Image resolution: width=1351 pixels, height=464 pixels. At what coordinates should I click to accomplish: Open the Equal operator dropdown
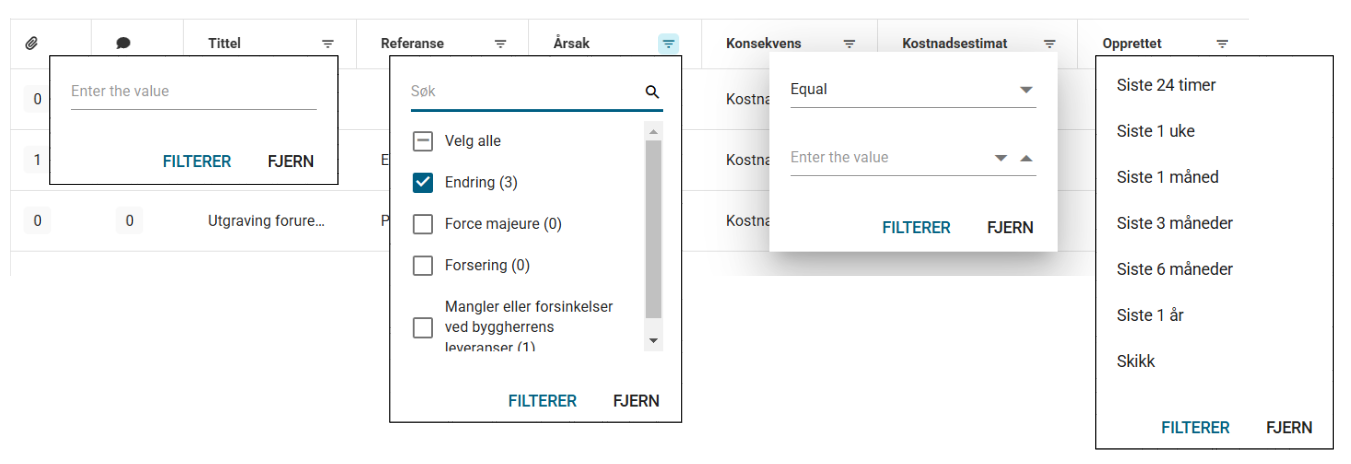tap(1025, 90)
